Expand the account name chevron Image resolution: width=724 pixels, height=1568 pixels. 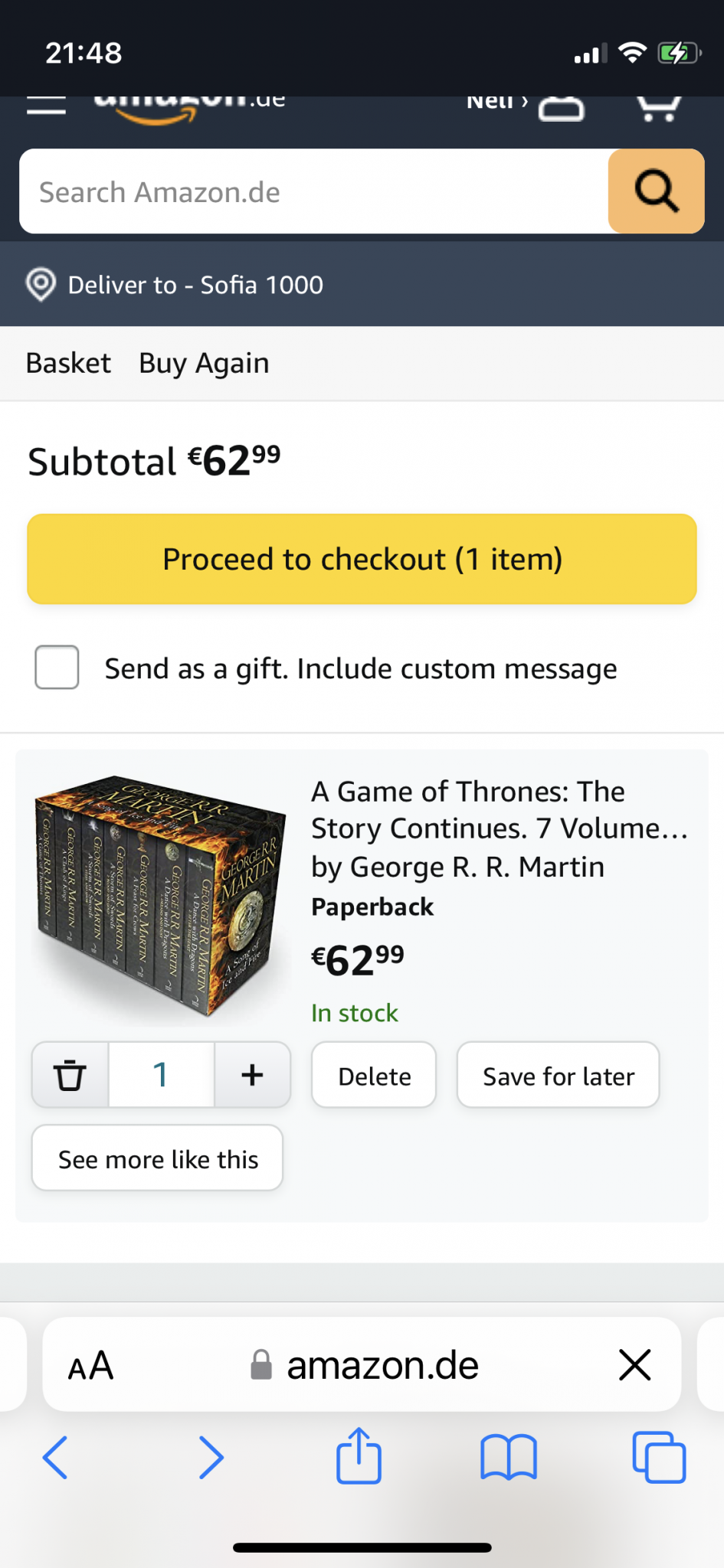click(525, 103)
